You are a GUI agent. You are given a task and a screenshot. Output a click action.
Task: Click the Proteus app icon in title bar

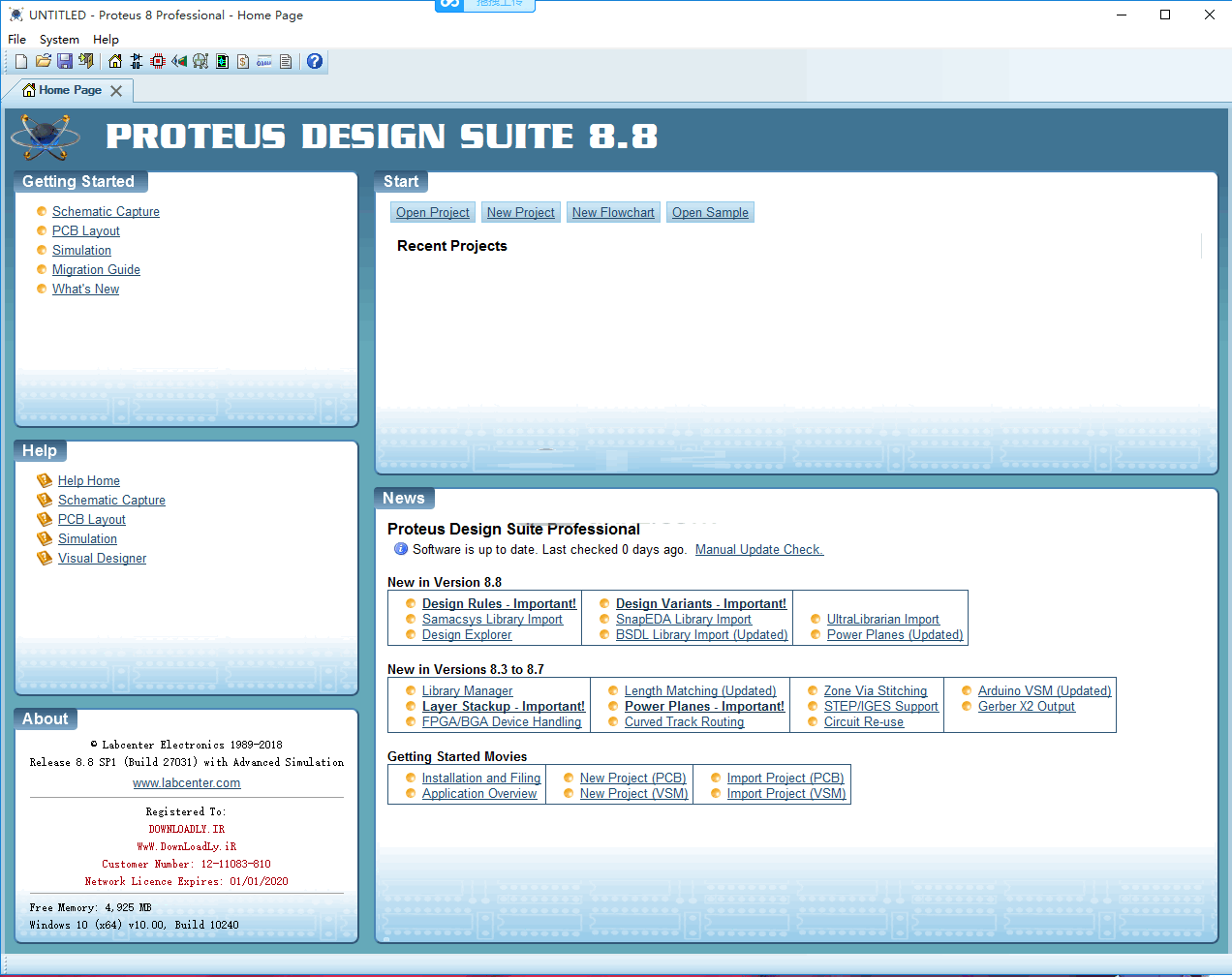pos(15,15)
